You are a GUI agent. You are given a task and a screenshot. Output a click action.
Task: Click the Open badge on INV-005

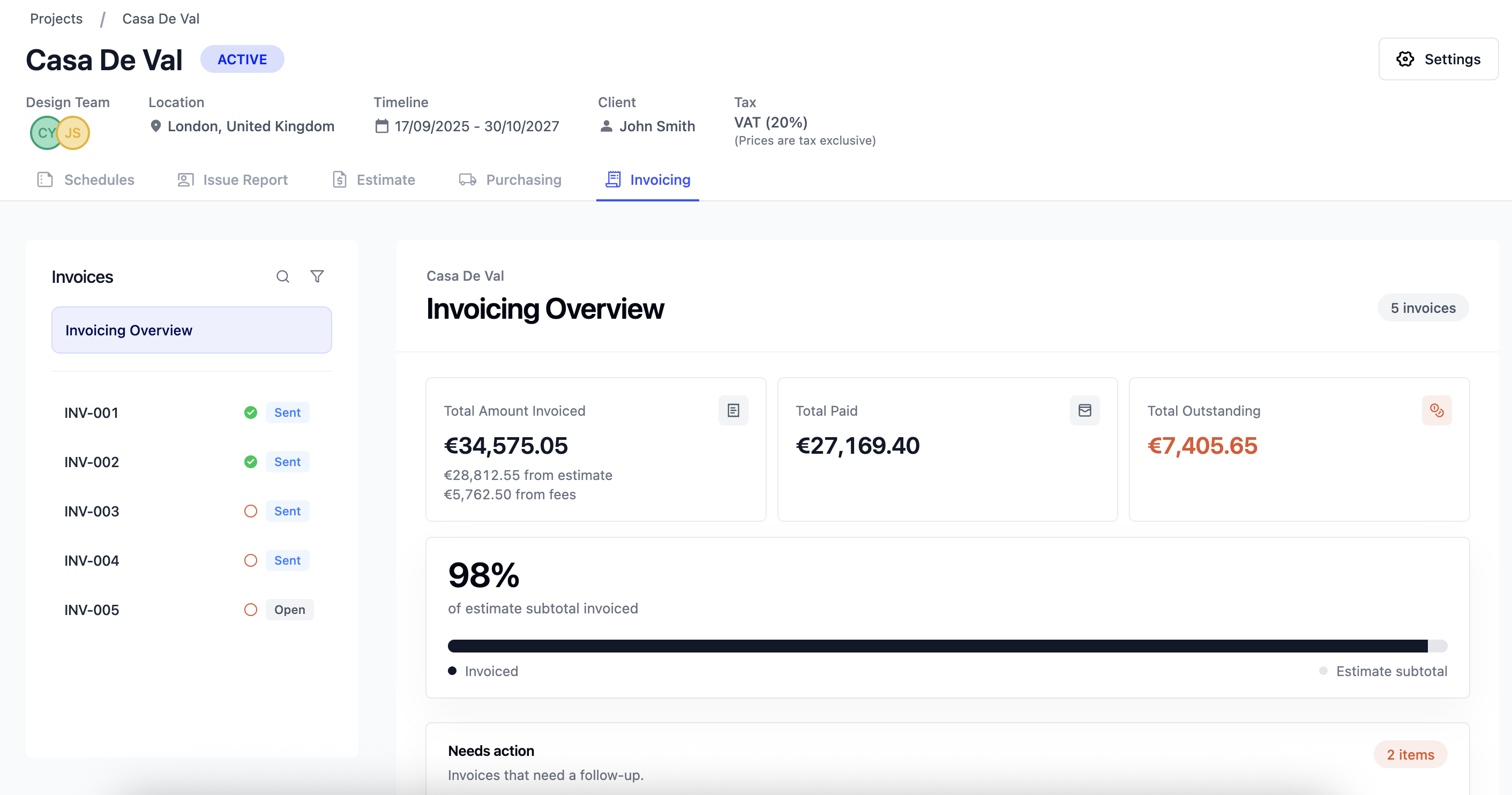pos(290,610)
